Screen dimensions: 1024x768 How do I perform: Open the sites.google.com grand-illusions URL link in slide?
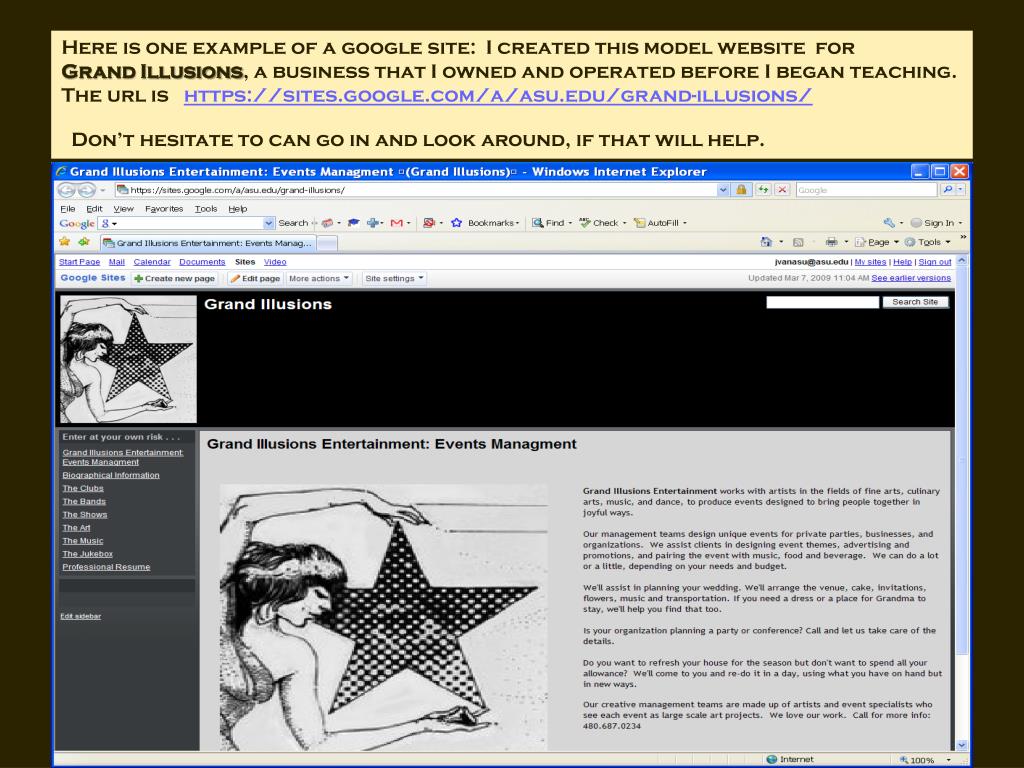coord(498,96)
